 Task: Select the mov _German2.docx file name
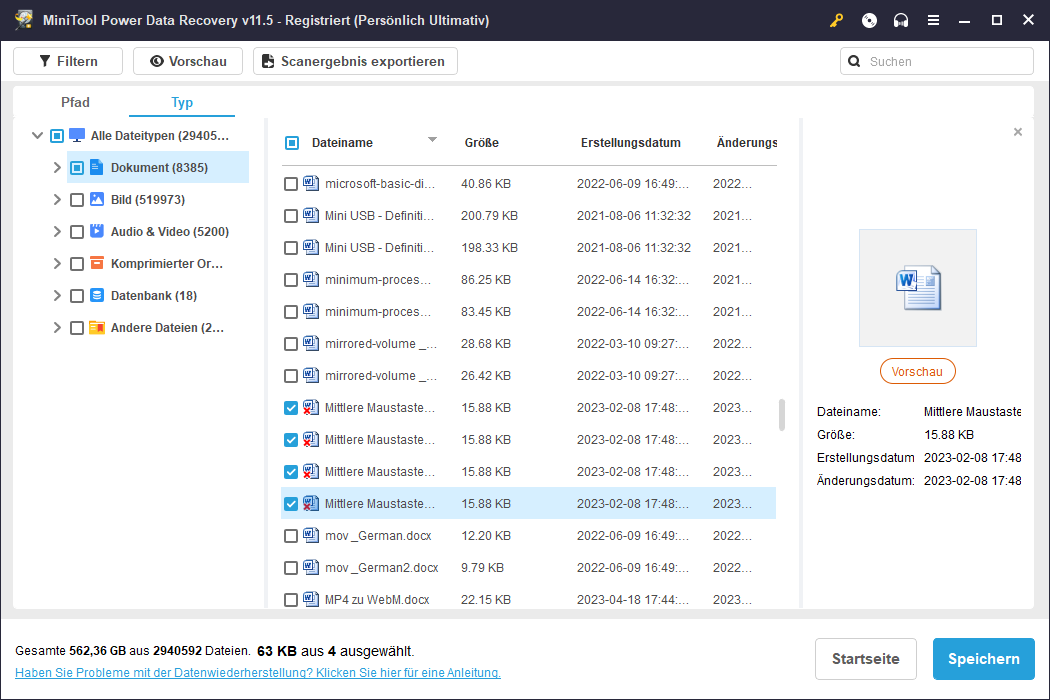coord(381,567)
